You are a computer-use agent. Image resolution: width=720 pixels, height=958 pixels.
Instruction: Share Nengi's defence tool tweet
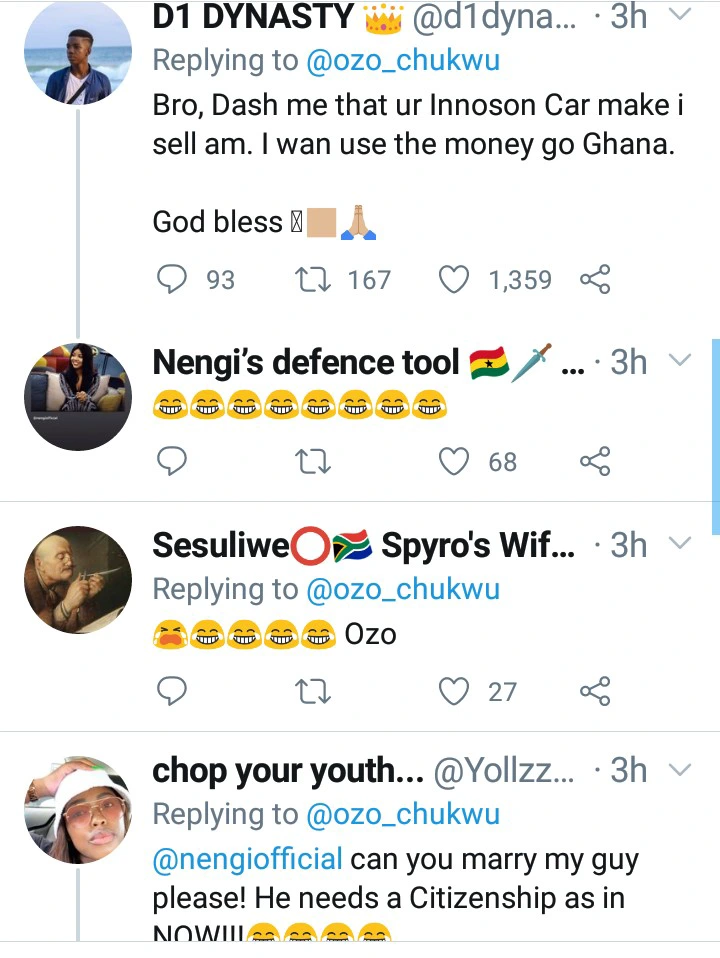coord(595,461)
